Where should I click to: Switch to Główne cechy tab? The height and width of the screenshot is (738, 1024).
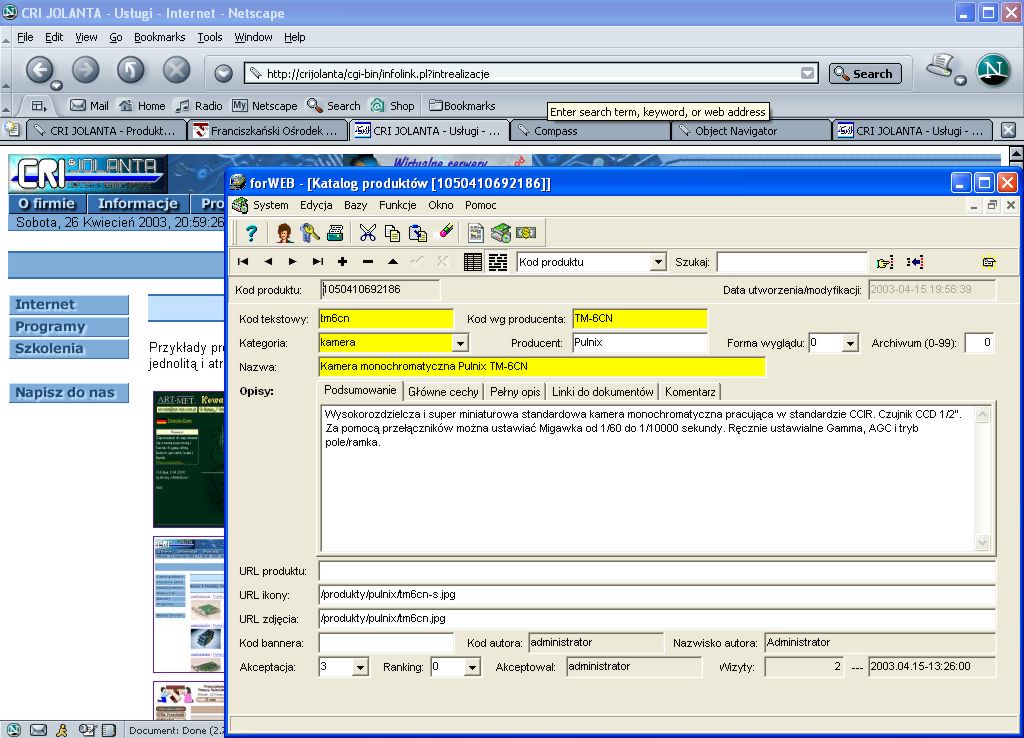pos(443,392)
